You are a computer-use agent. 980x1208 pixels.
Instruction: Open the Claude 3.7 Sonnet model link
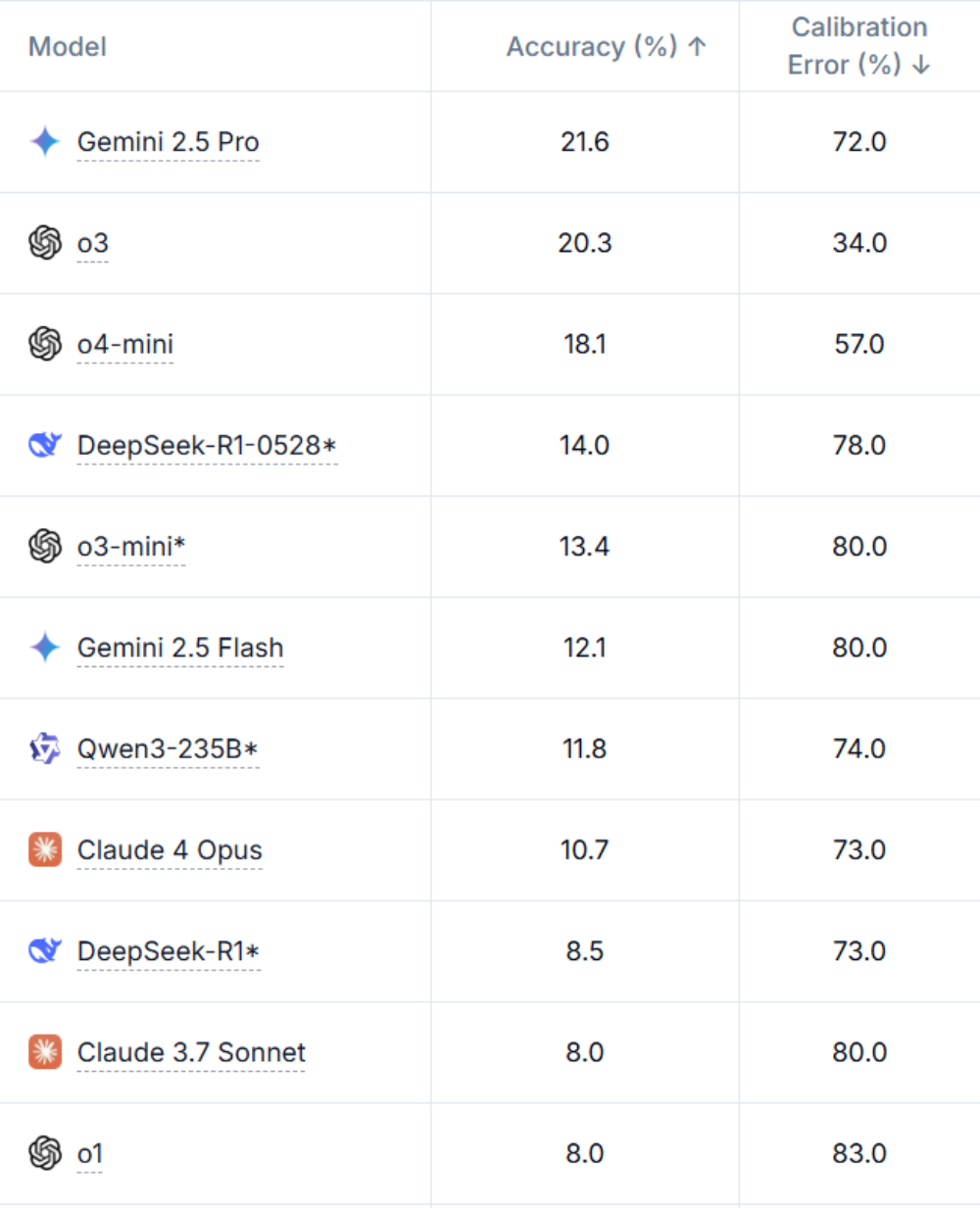point(191,1052)
